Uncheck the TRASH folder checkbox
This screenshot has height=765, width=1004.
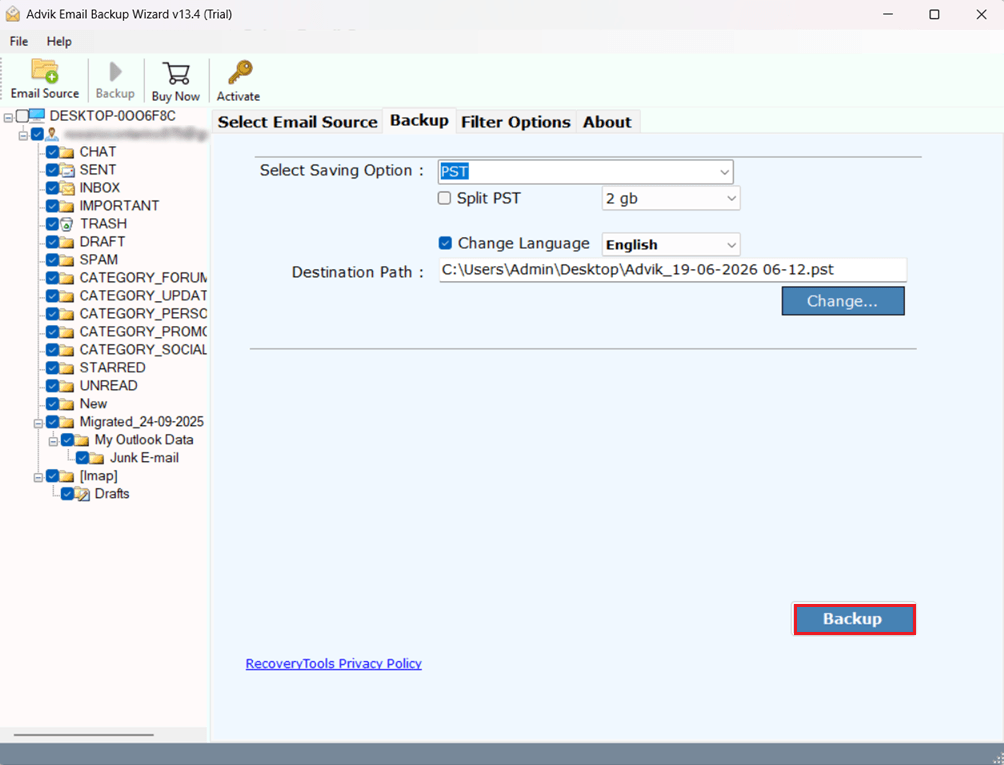point(53,223)
